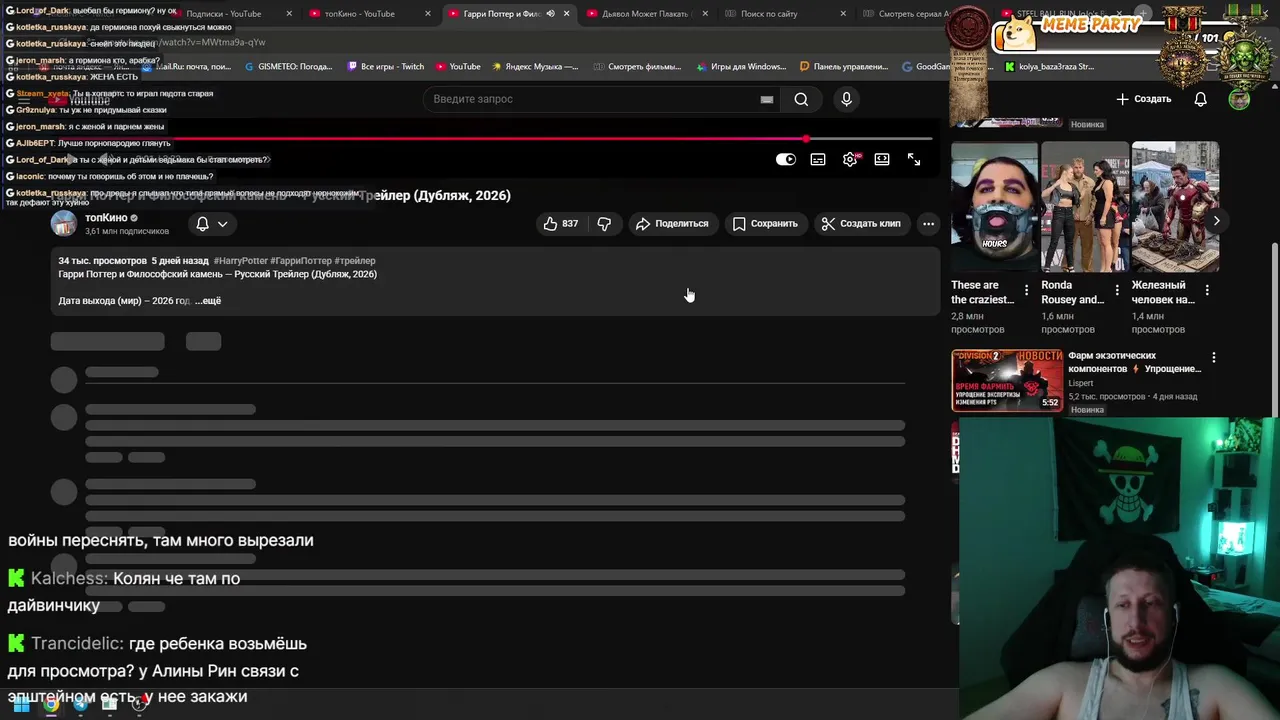Open on-screen keyboard in search box

pyautogui.click(x=767, y=99)
